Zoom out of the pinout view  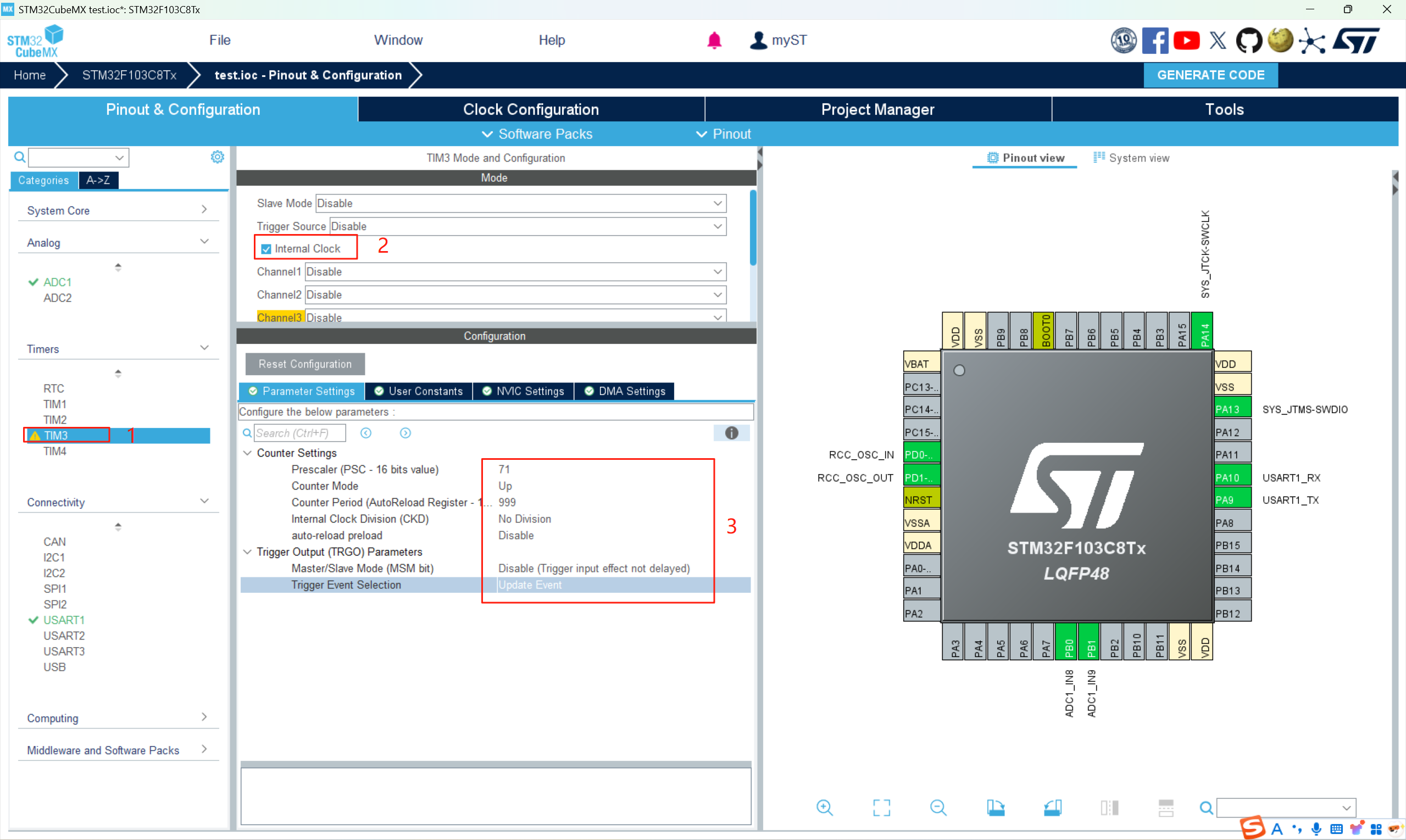click(x=938, y=808)
